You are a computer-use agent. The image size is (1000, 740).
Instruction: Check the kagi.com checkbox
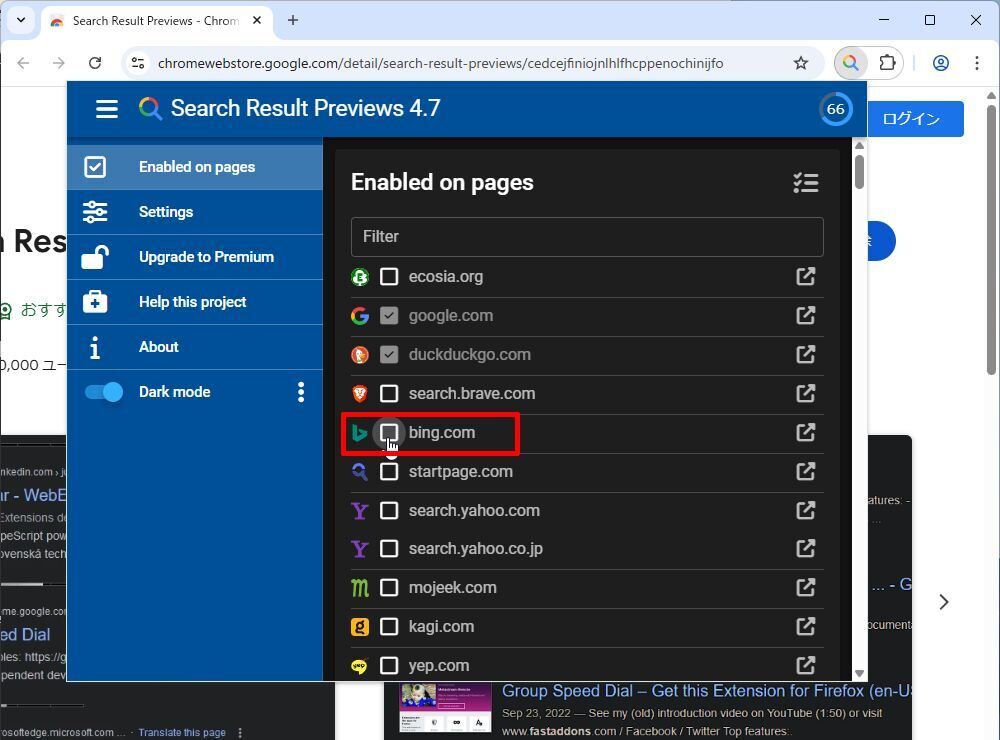click(x=389, y=626)
